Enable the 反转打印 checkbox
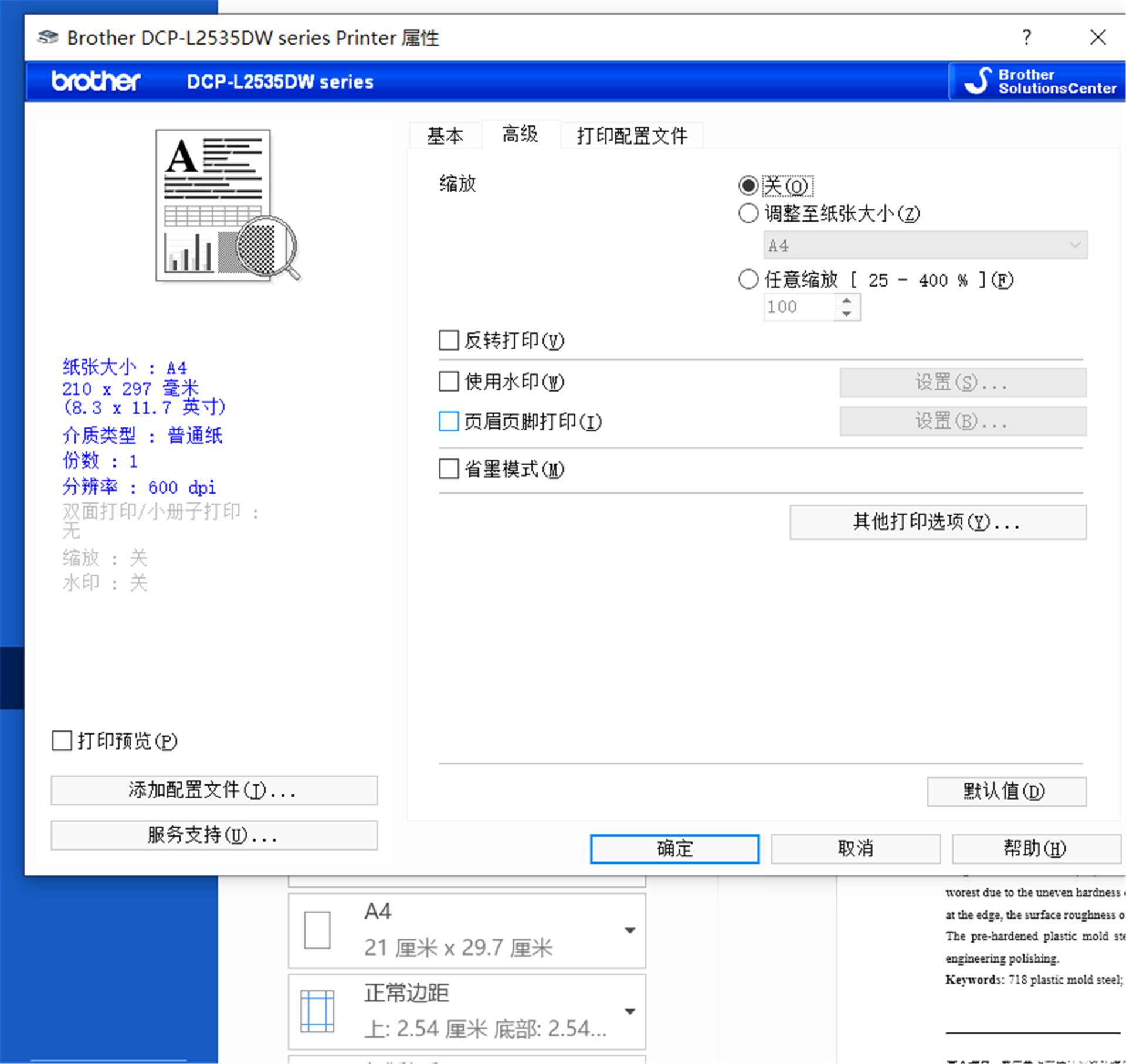The image size is (1126, 1064). (x=448, y=340)
